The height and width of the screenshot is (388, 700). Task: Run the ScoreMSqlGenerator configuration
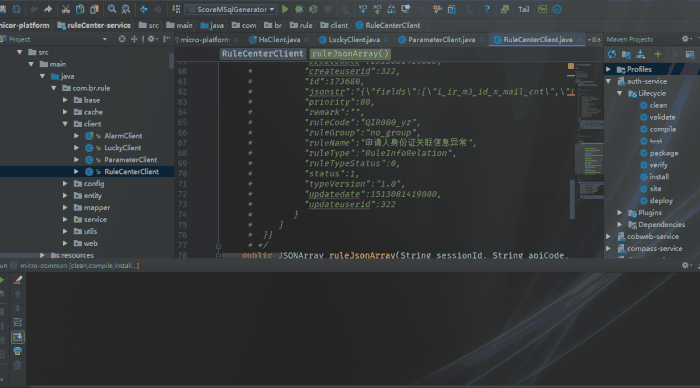tap(285, 9)
